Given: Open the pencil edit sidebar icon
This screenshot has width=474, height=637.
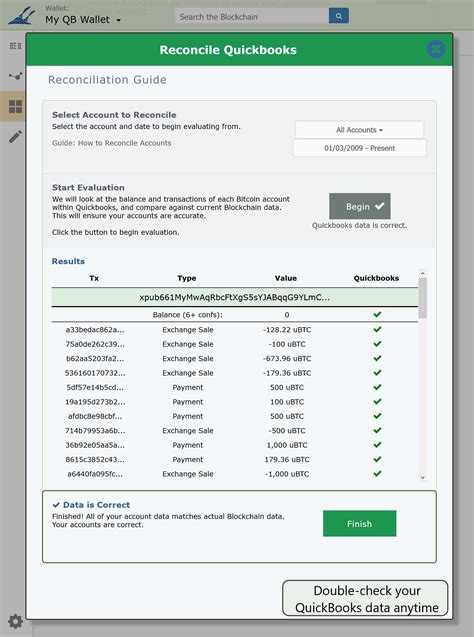Looking at the screenshot, I should click(15, 137).
